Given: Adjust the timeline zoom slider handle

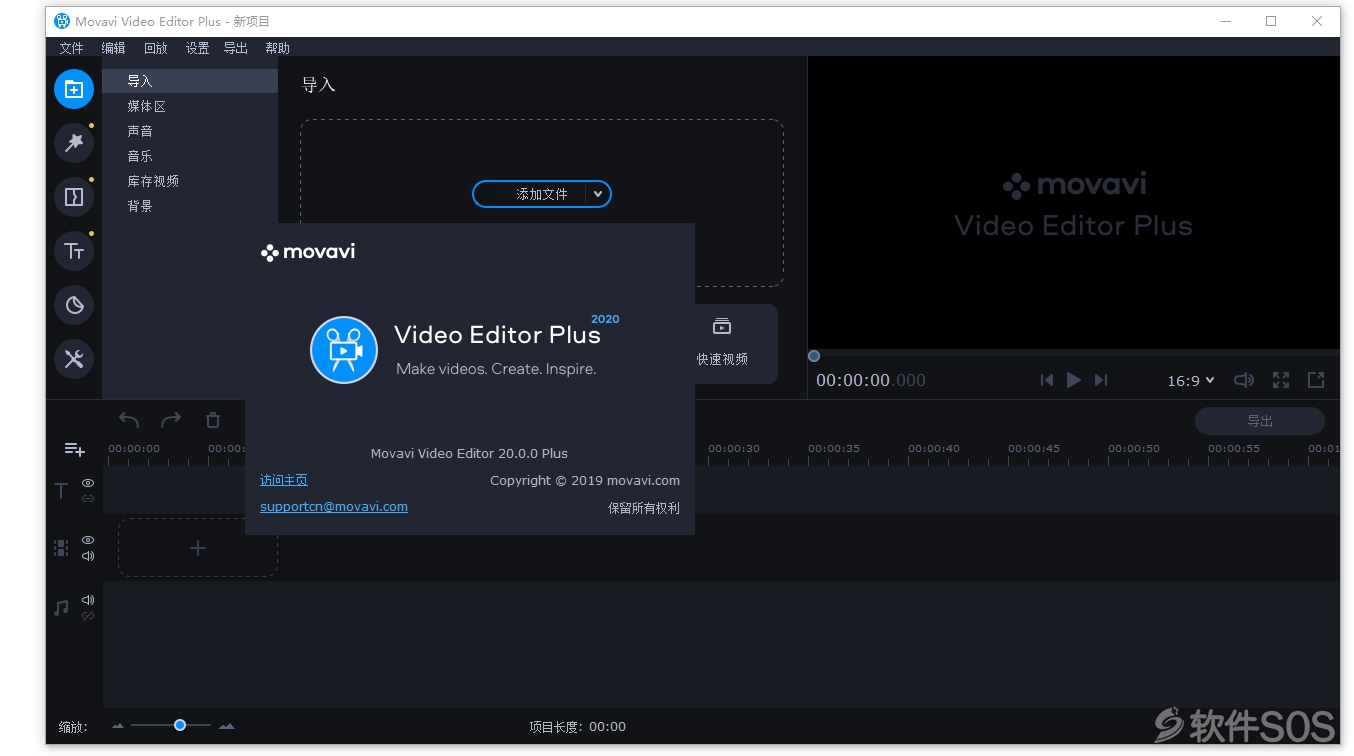Looking at the screenshot, I should (x=180, y=726).
